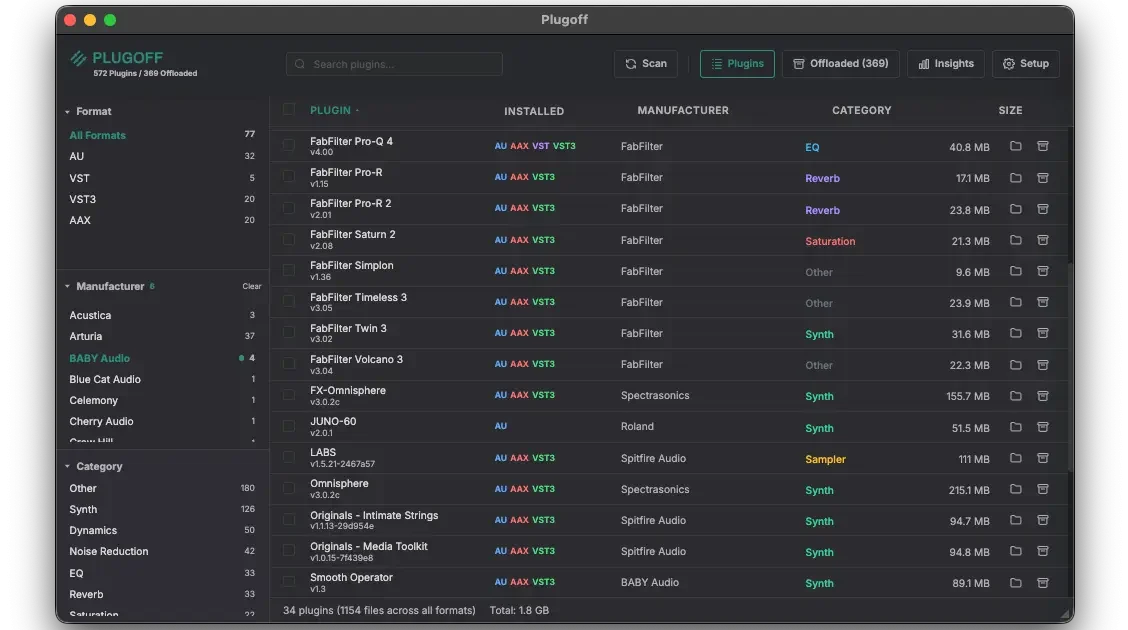This screenshot has width=1128, height=630.
Task: Select all plugins via the header checkbox
Action: (x=288, y=110)
